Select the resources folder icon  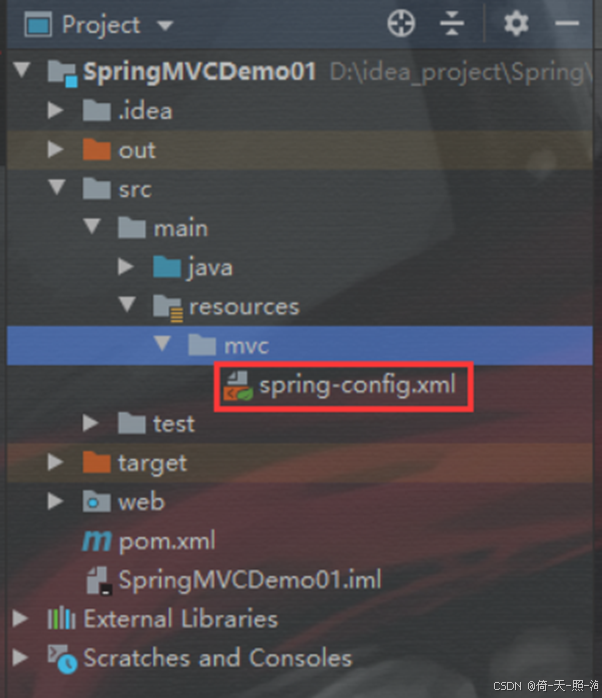tap(167, 307)
